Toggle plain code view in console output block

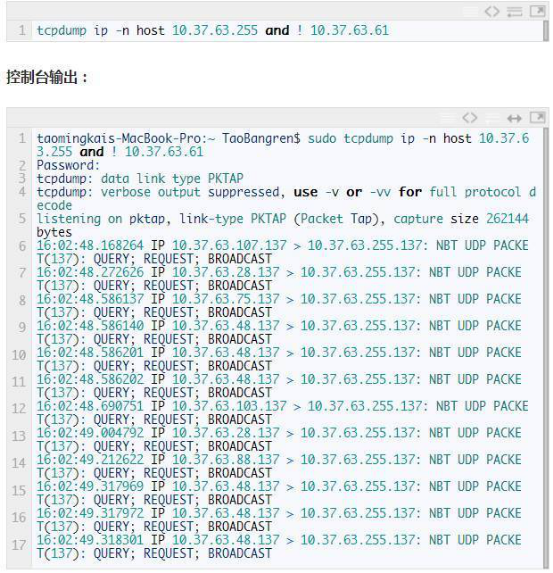pyautogui.click(x=470, y=118)
